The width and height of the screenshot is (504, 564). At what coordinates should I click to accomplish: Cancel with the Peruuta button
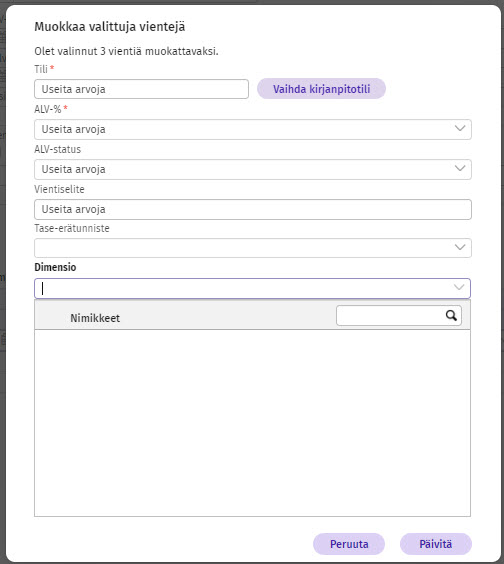pyautogui.click(x=349, y=544)
